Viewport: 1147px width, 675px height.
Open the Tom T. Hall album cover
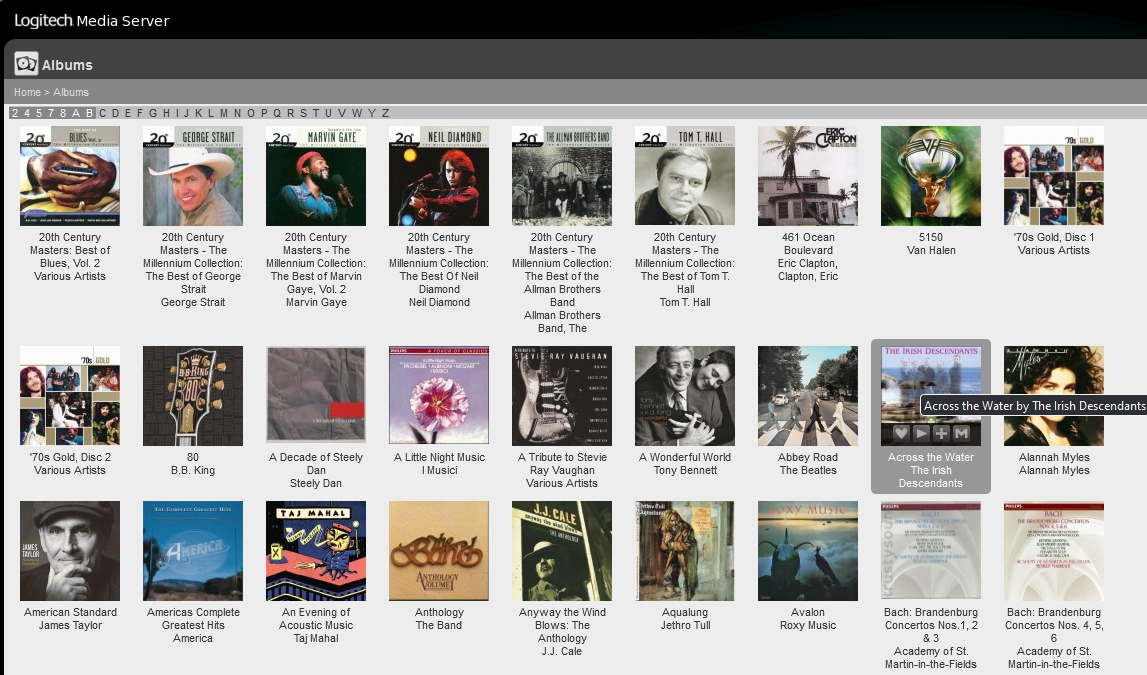pyautogui.click(x=685, y=176)
